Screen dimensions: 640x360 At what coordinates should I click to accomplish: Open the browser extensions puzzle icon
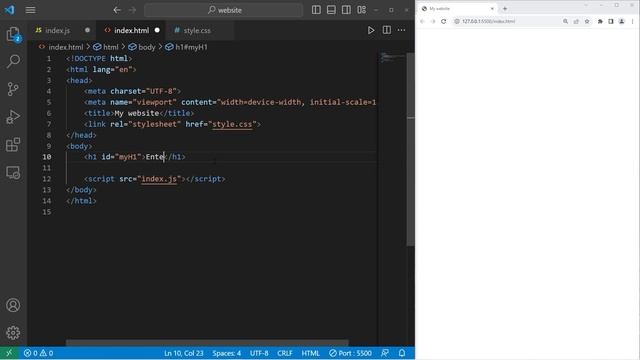[600, 21]
